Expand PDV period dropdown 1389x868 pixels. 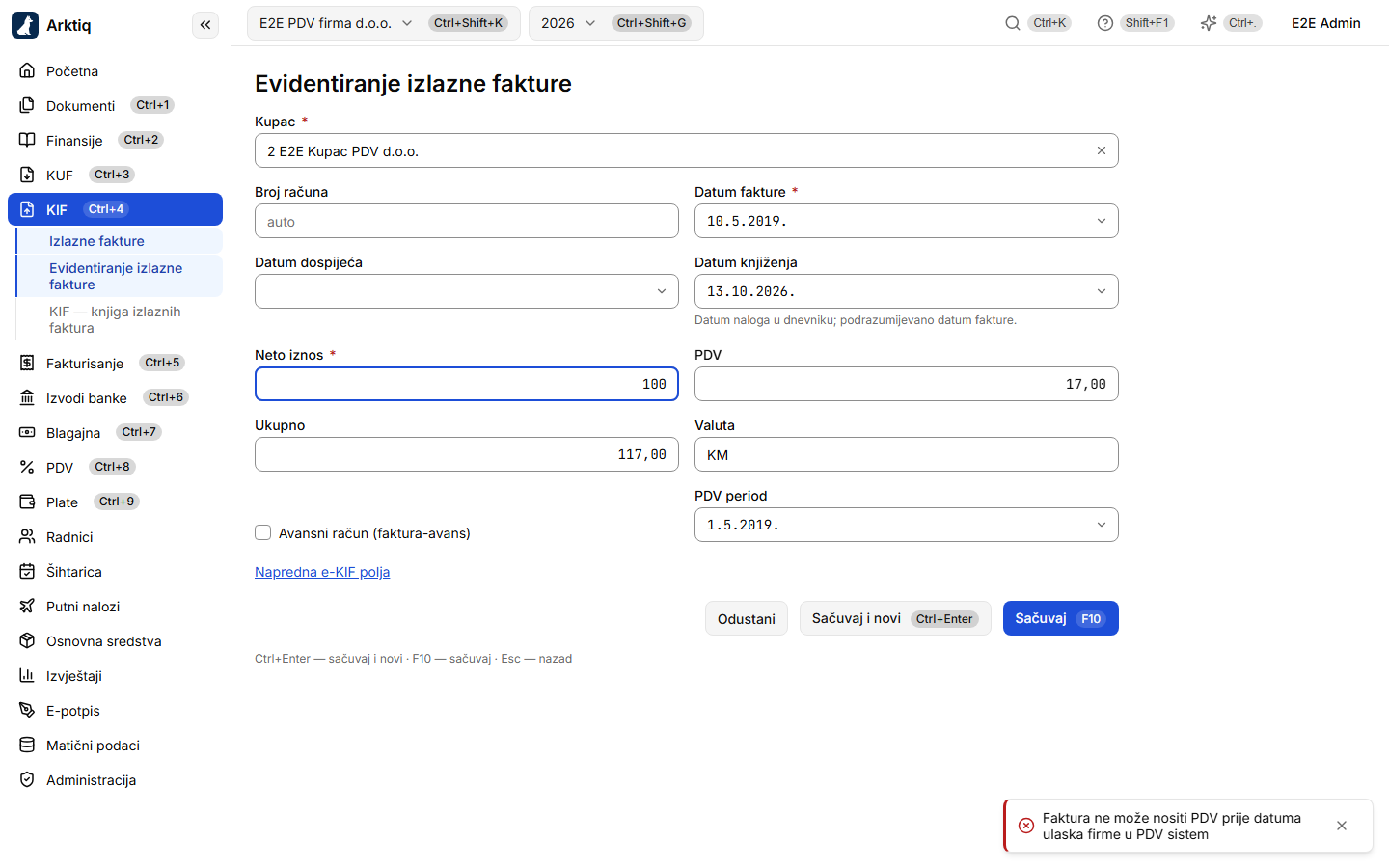pyautogui.click(x=1102, y=525)
